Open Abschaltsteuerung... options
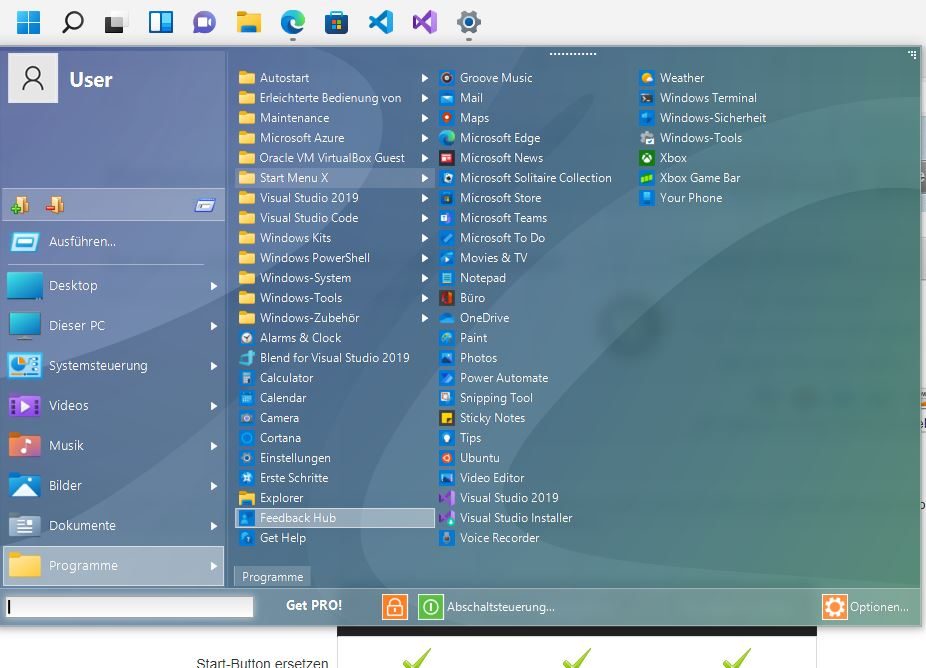Viewport: 926px width, 668px height. pos(501,607)
